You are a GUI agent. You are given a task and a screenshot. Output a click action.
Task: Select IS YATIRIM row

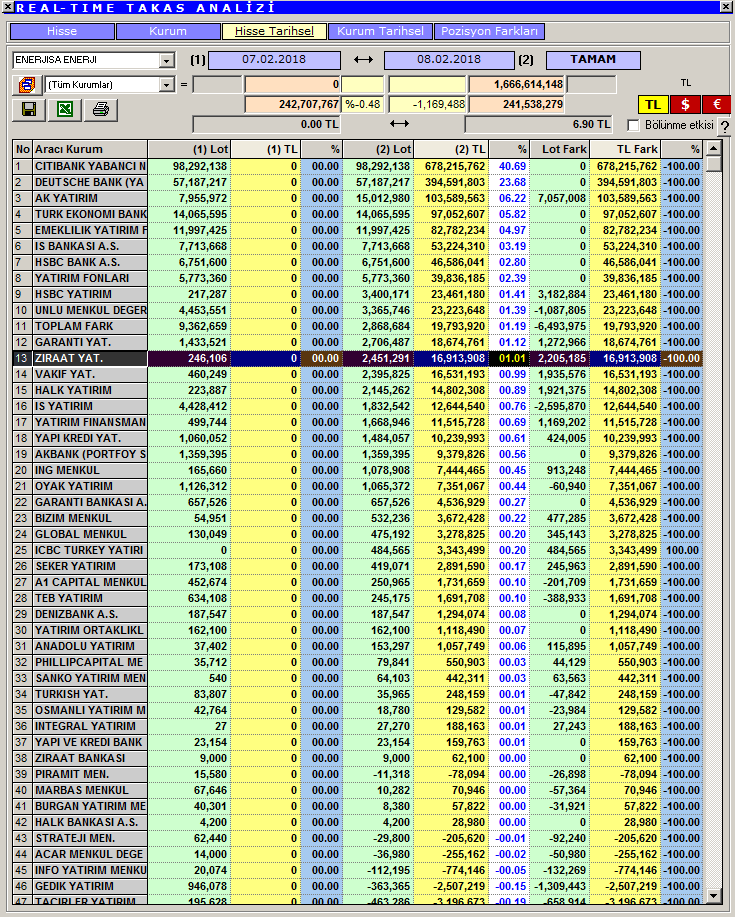click(x=358, y=406)
